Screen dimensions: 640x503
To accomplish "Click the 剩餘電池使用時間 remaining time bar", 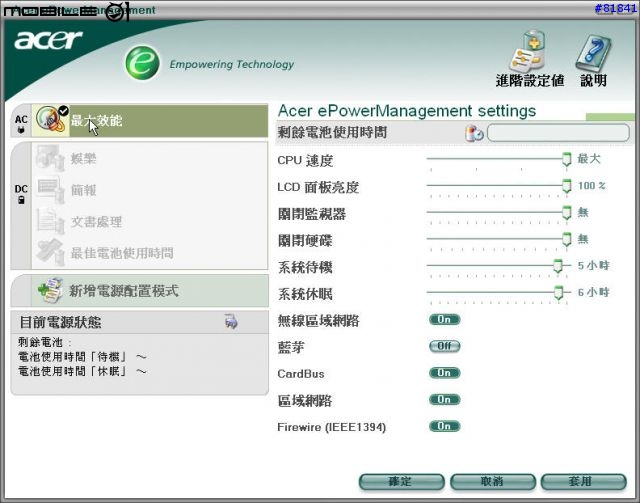I will coord(558,133).
